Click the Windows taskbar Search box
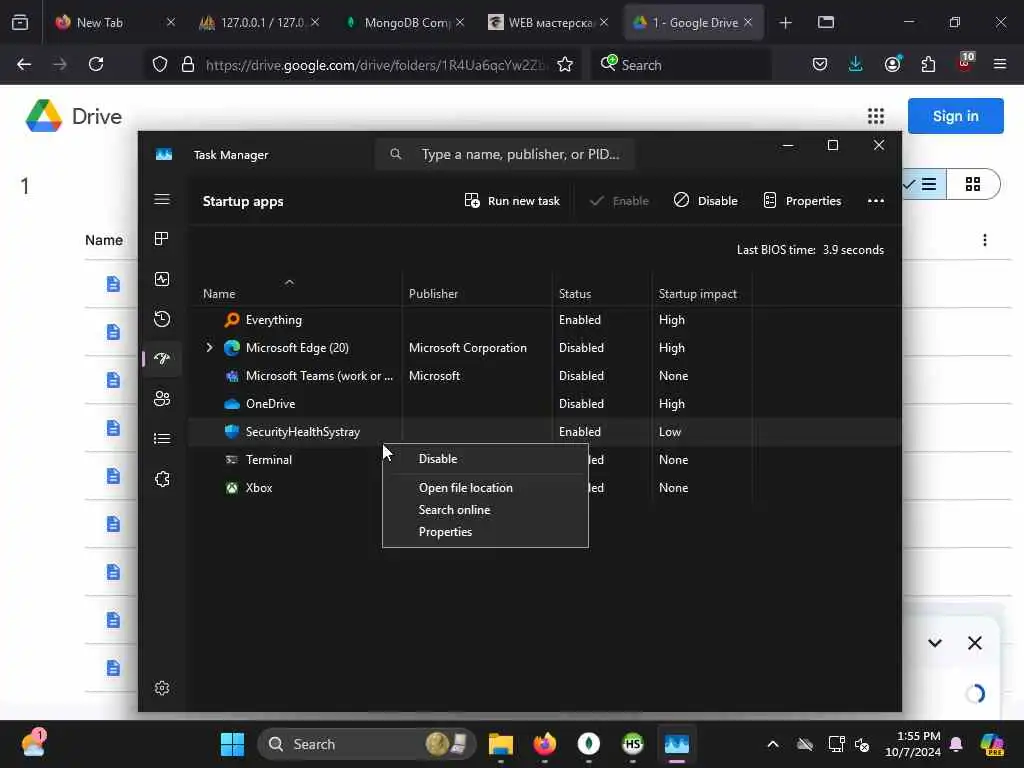The image size is (1024, 768). 367,744
